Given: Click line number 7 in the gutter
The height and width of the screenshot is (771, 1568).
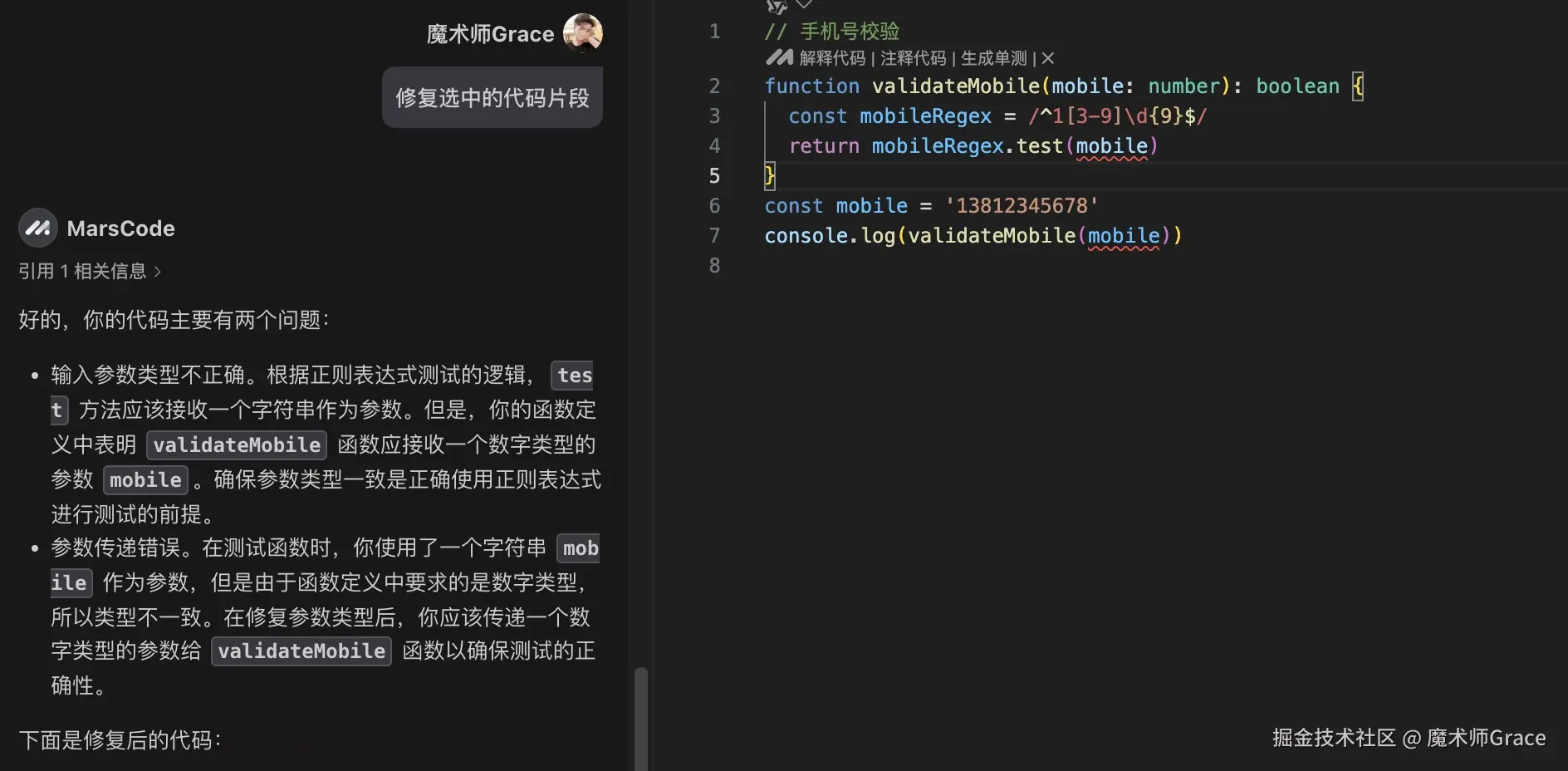Looking at the screenshot, I should [x=714, y=236].
